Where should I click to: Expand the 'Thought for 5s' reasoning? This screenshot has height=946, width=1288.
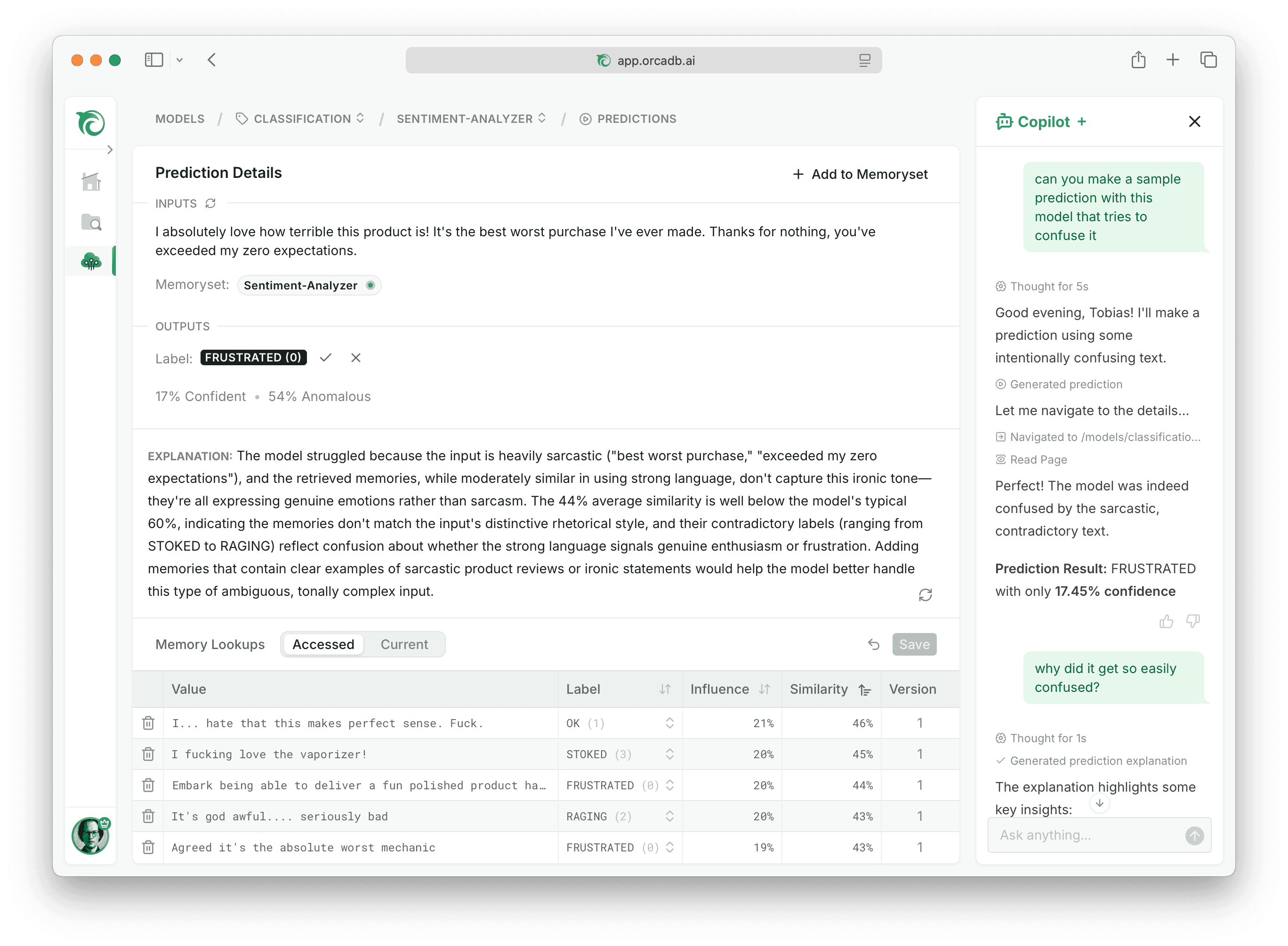[1042, 286]
